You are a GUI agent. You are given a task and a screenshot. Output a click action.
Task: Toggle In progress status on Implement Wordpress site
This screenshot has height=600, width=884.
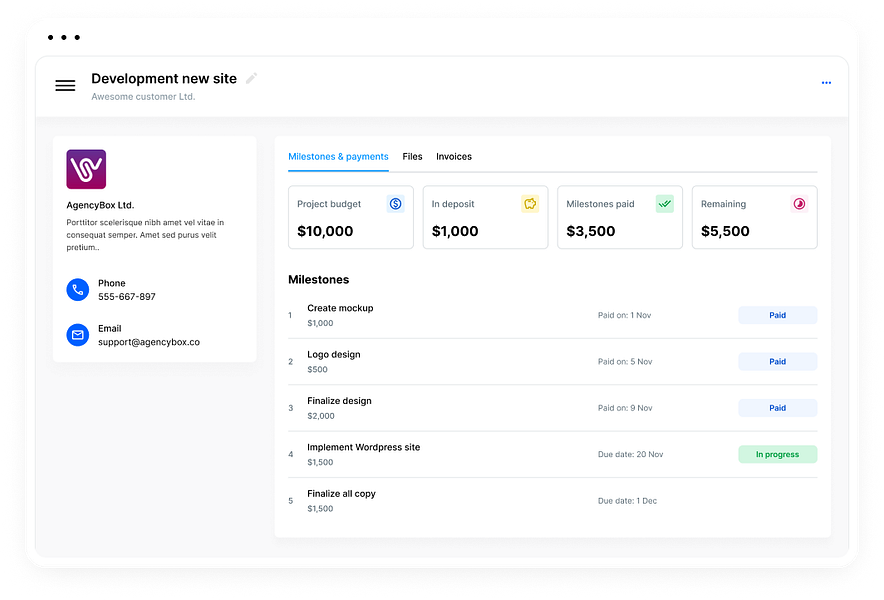[777, 454]
